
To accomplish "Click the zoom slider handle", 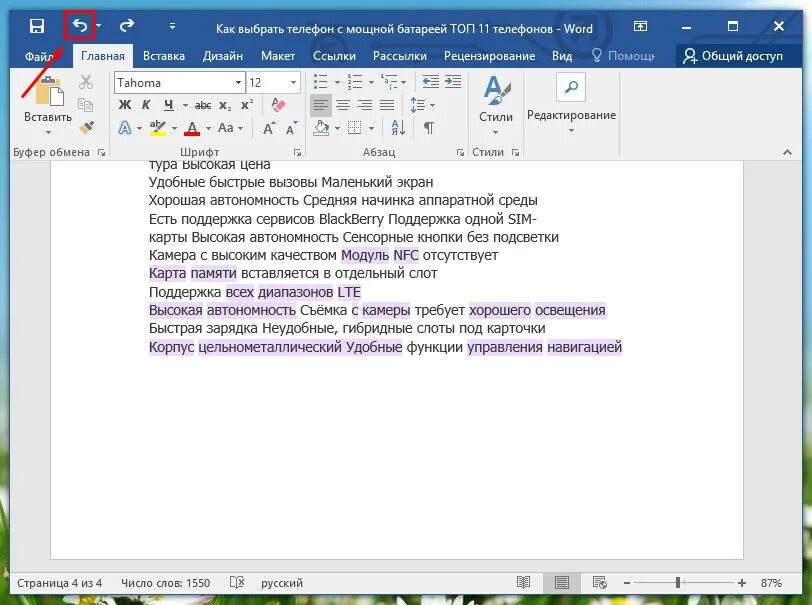I will pyautogui.click(x=678, y=583).
